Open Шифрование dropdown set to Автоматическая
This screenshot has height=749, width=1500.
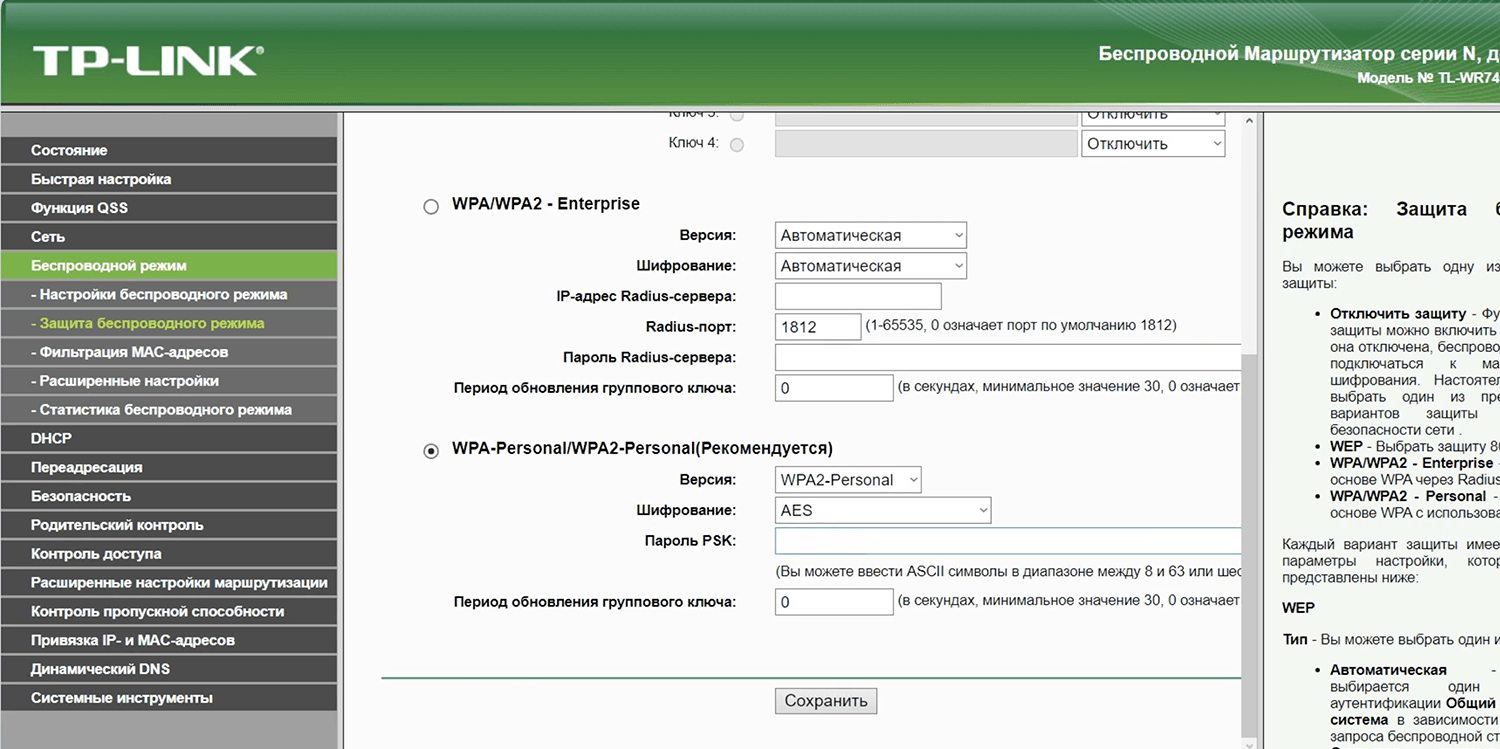[x=870, y=266]
